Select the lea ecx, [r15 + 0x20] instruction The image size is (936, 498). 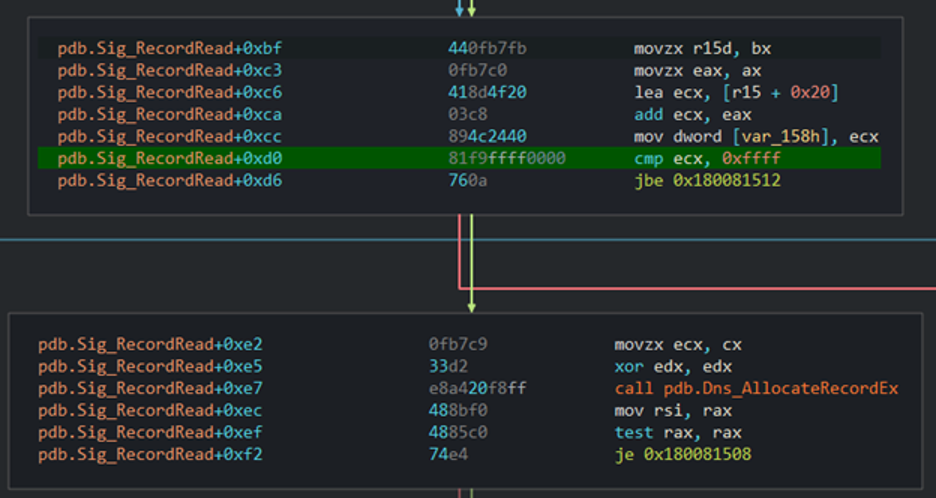click(735, 93)
